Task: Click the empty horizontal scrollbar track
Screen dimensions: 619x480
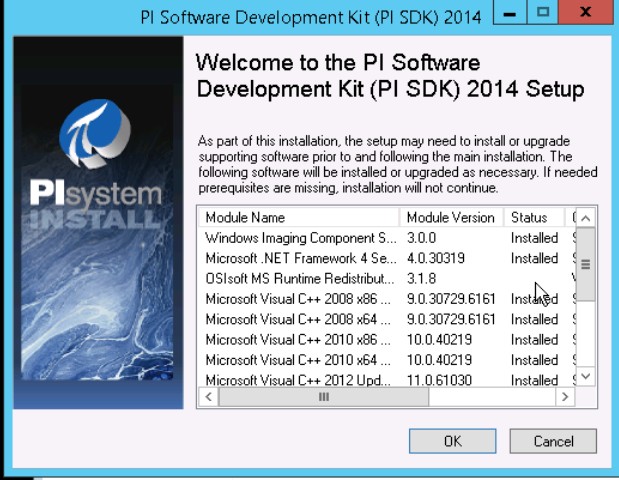Action: coord(492,397)
